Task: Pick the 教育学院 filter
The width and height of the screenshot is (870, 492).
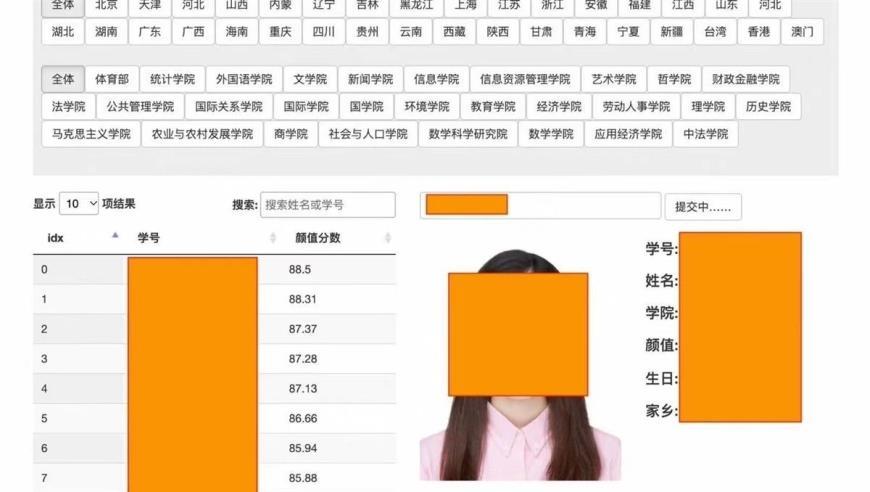Action: (x=493, y=106)
